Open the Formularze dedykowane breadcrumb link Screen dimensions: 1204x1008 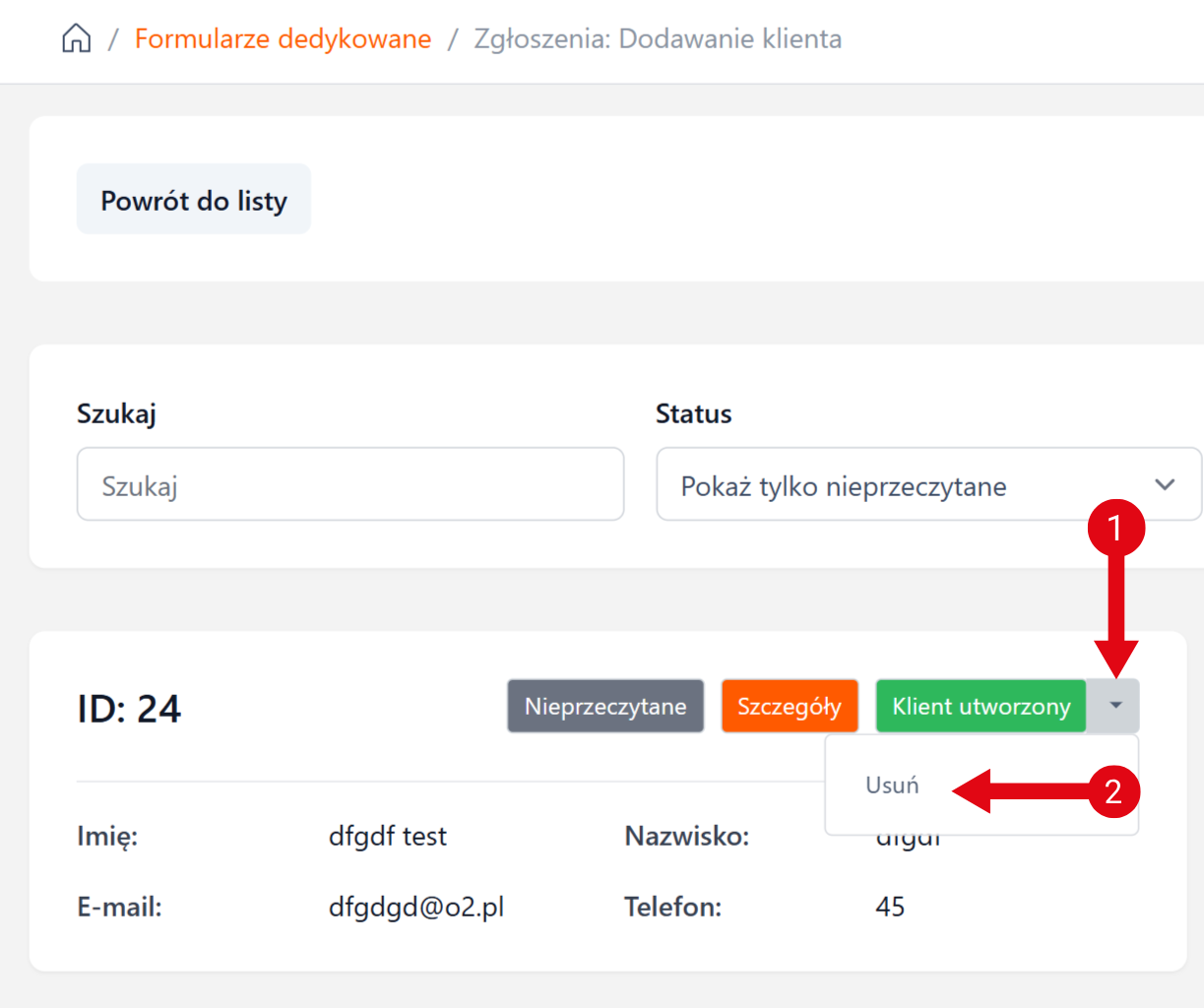coord(283,39)
